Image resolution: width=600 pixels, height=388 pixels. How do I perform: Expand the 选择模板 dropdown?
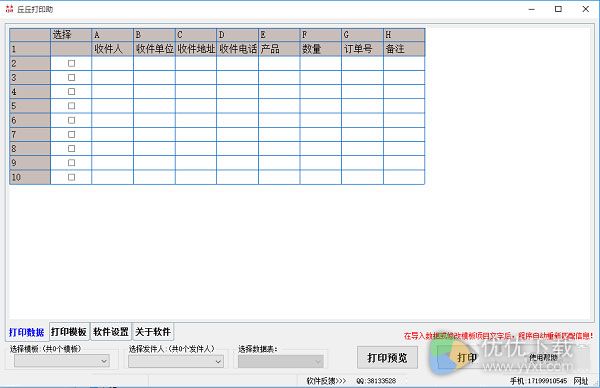click(x=62, y=361)
